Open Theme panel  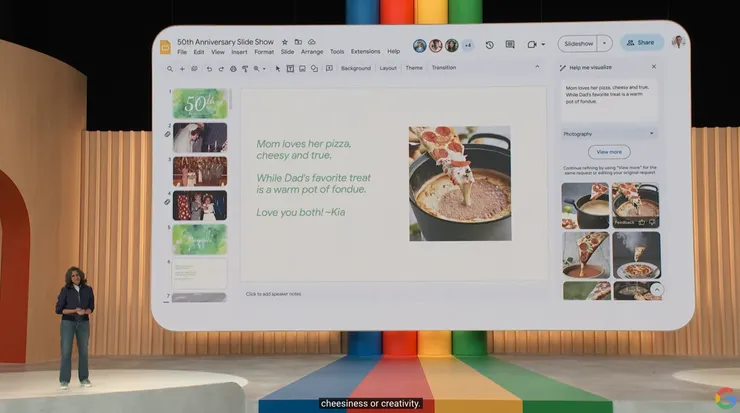click(x=414, y=68)
